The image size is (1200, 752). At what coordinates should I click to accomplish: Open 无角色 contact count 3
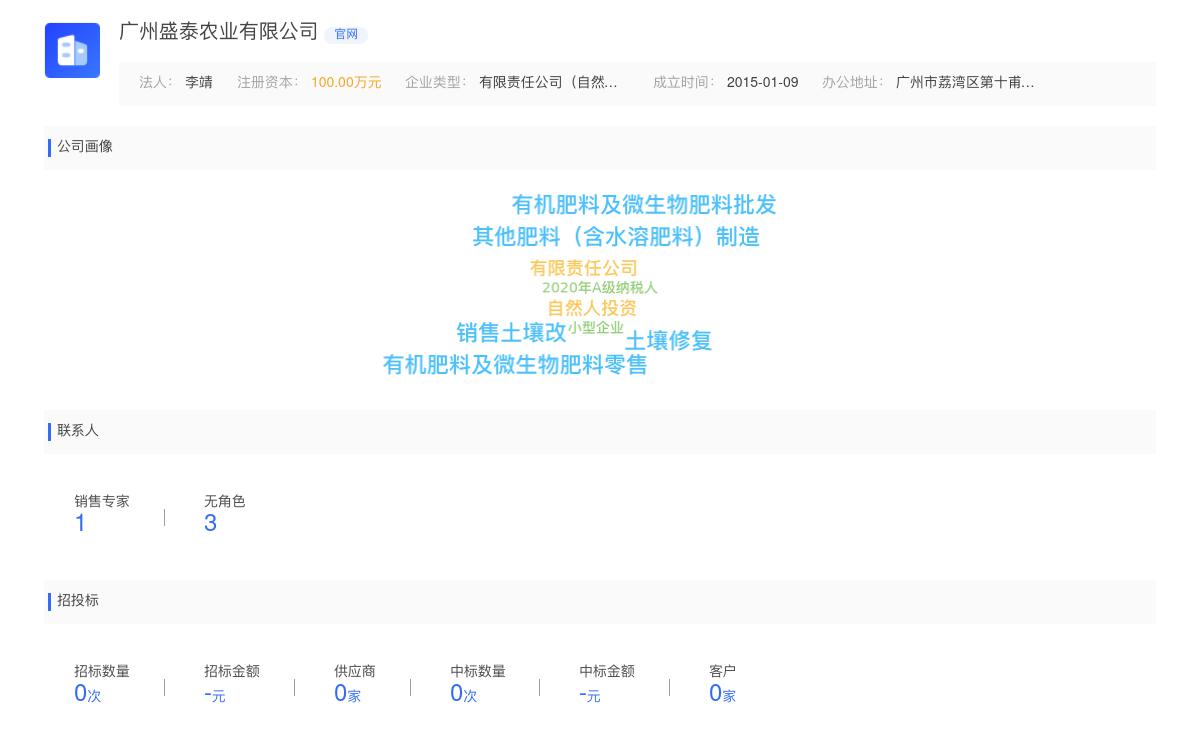pos(210,523)
